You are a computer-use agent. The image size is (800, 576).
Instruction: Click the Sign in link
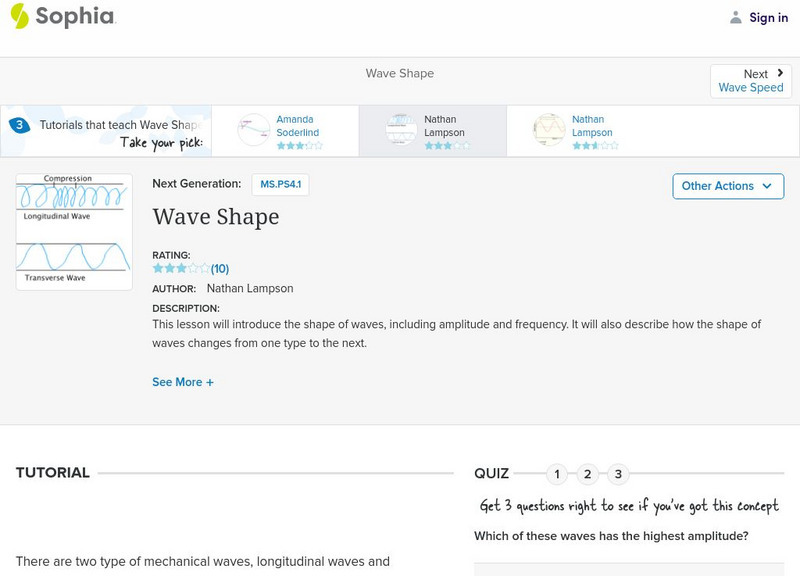769,17
